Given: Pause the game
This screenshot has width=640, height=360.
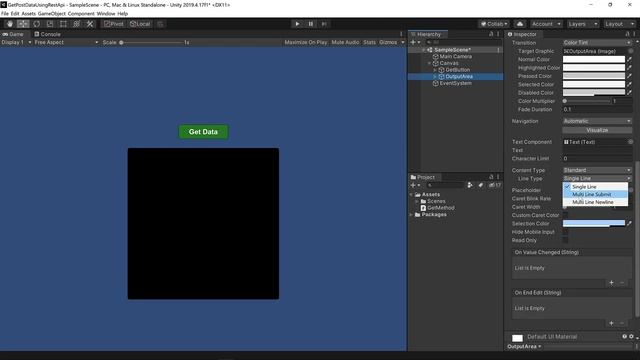Looking at the screenshot, I should [311, 24].
